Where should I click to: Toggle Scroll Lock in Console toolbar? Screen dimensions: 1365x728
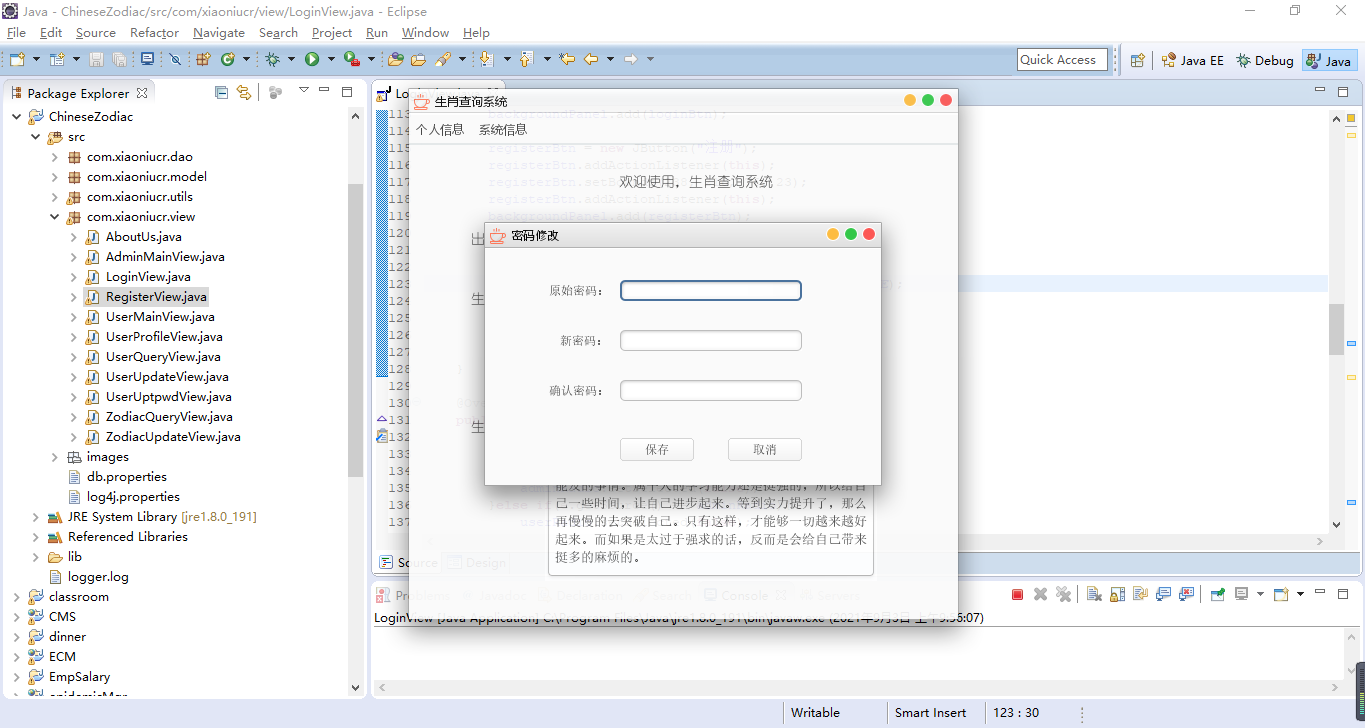(x=1117, y=594)
